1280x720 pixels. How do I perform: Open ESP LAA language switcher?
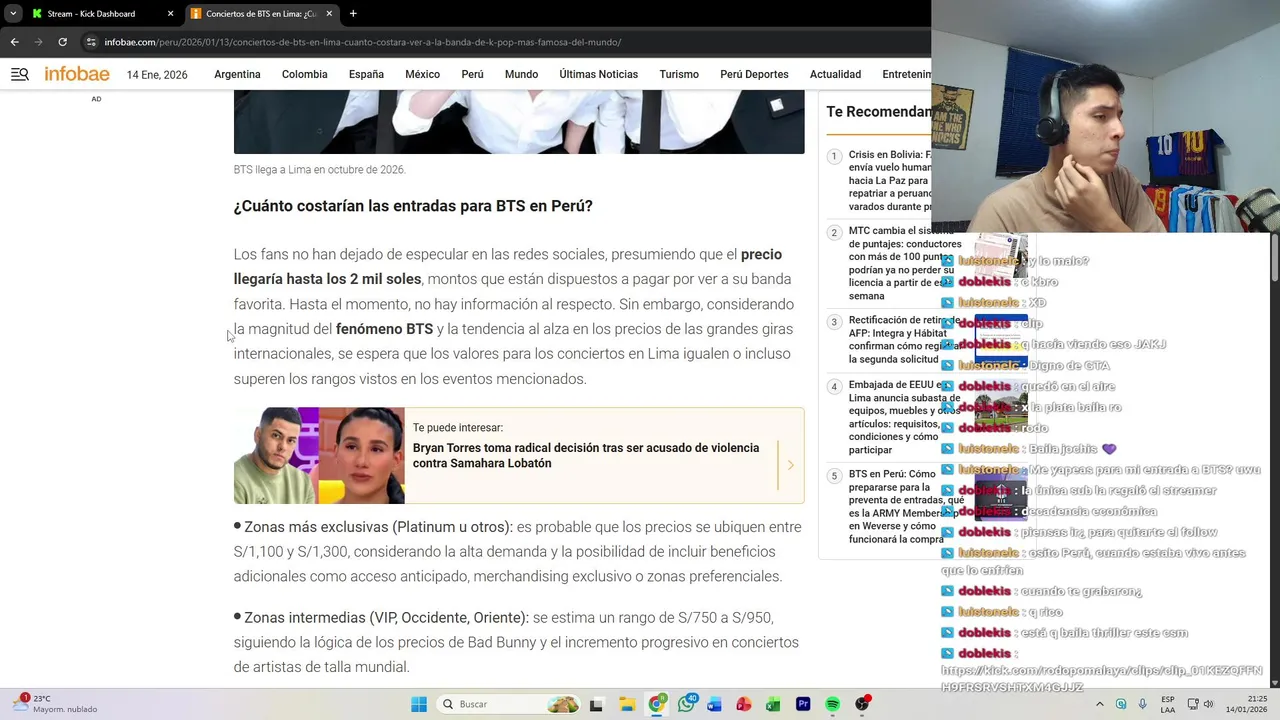pos(1168,704)
